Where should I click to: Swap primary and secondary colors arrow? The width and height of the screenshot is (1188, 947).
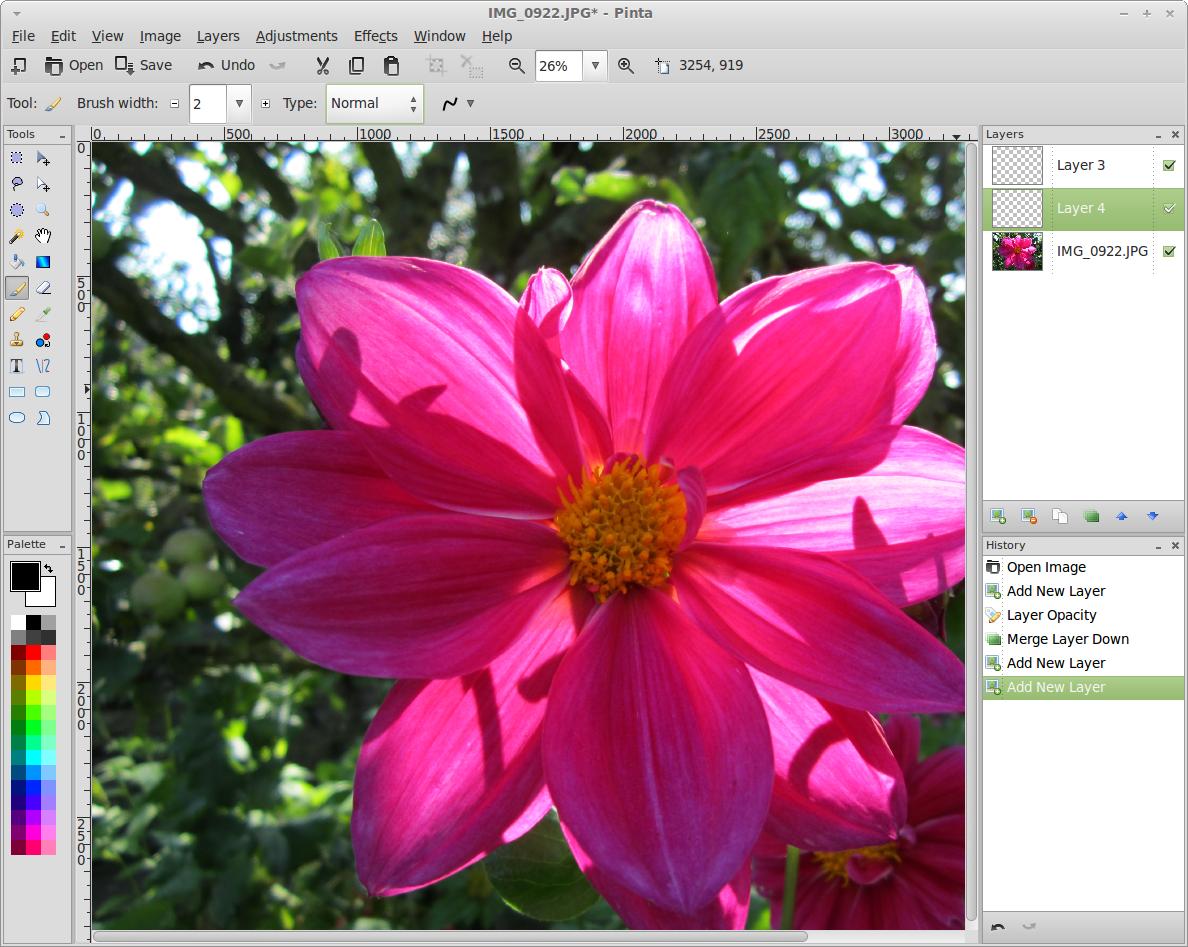[48, 568]
